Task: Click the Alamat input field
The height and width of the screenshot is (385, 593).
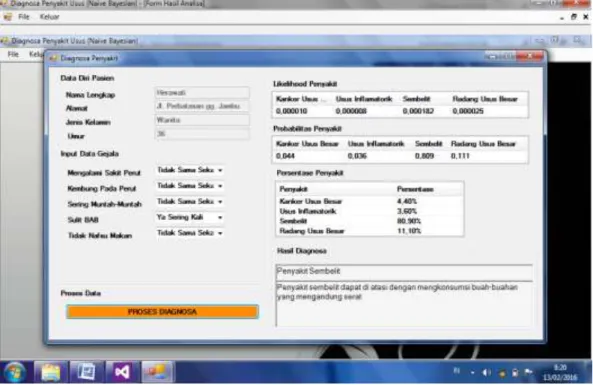Action: (202, 106)
